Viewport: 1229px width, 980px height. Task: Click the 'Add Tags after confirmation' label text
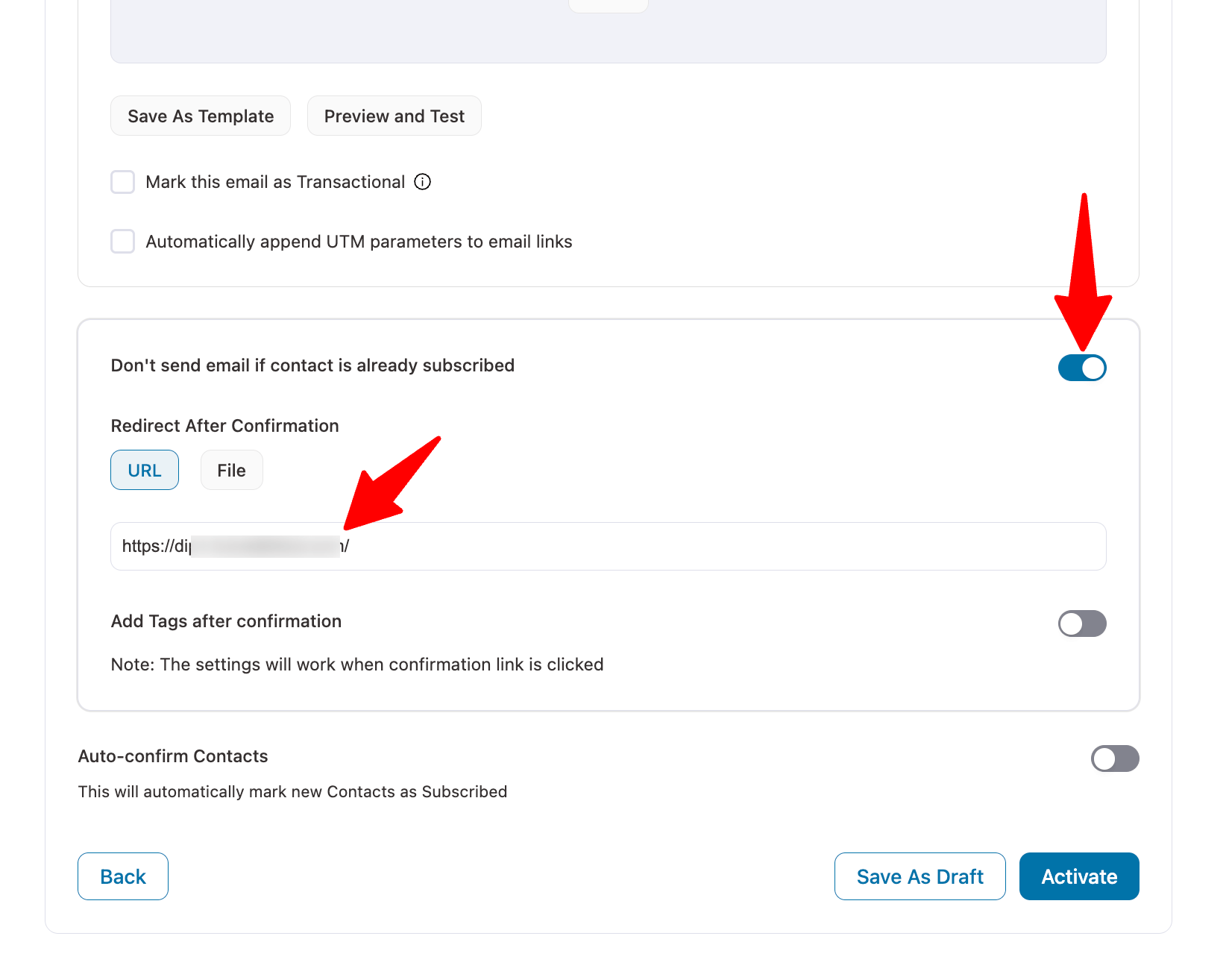pos(226,621)
